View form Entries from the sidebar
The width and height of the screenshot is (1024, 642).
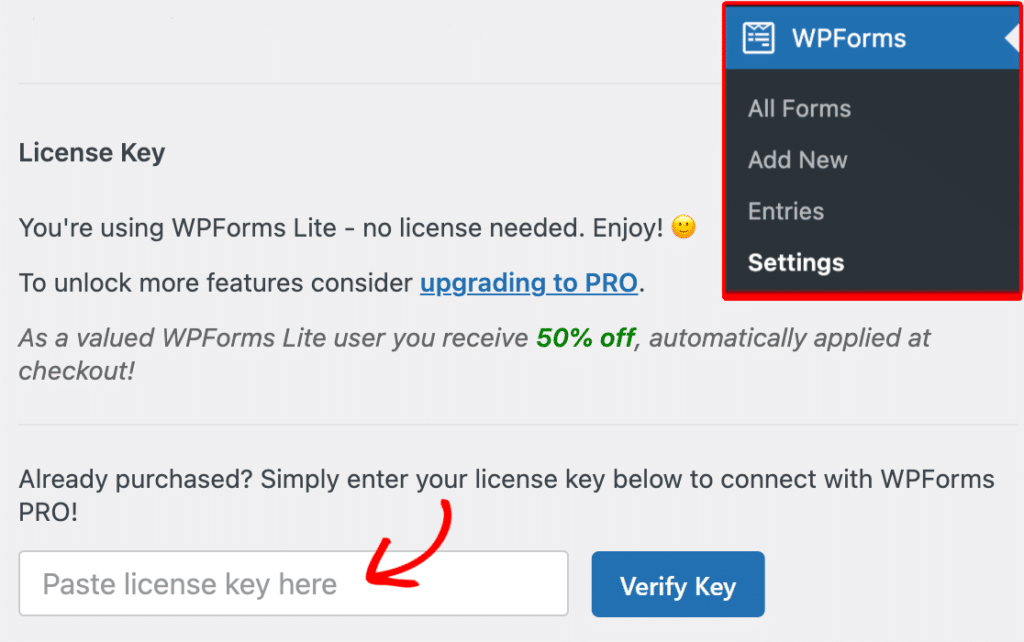click(x=785, y=211)
